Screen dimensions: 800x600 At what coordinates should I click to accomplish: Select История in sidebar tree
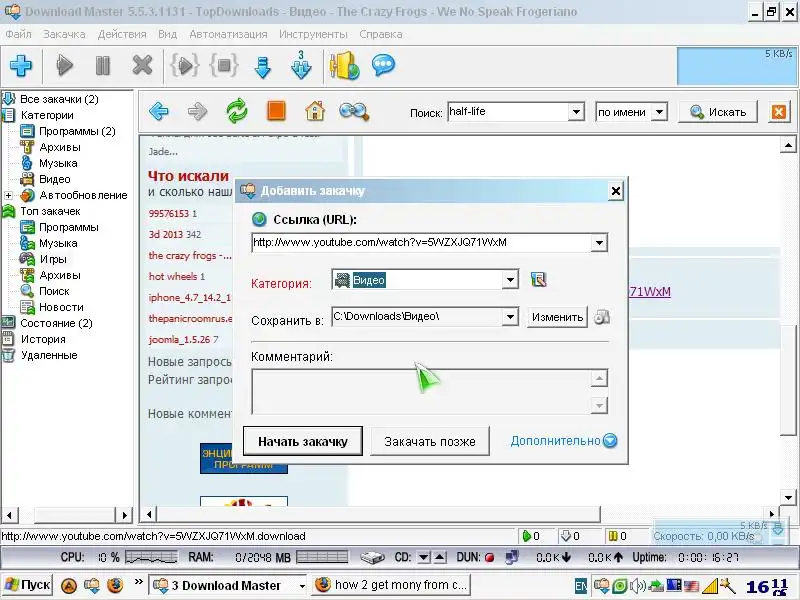coord(43,339)
